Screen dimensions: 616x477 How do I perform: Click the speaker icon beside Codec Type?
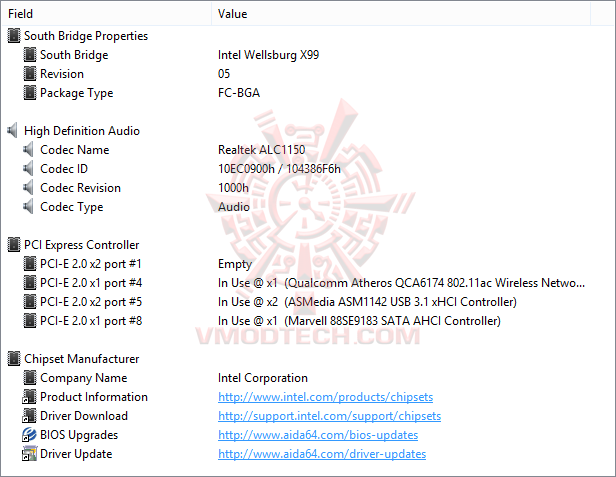[x=29, y=207]
